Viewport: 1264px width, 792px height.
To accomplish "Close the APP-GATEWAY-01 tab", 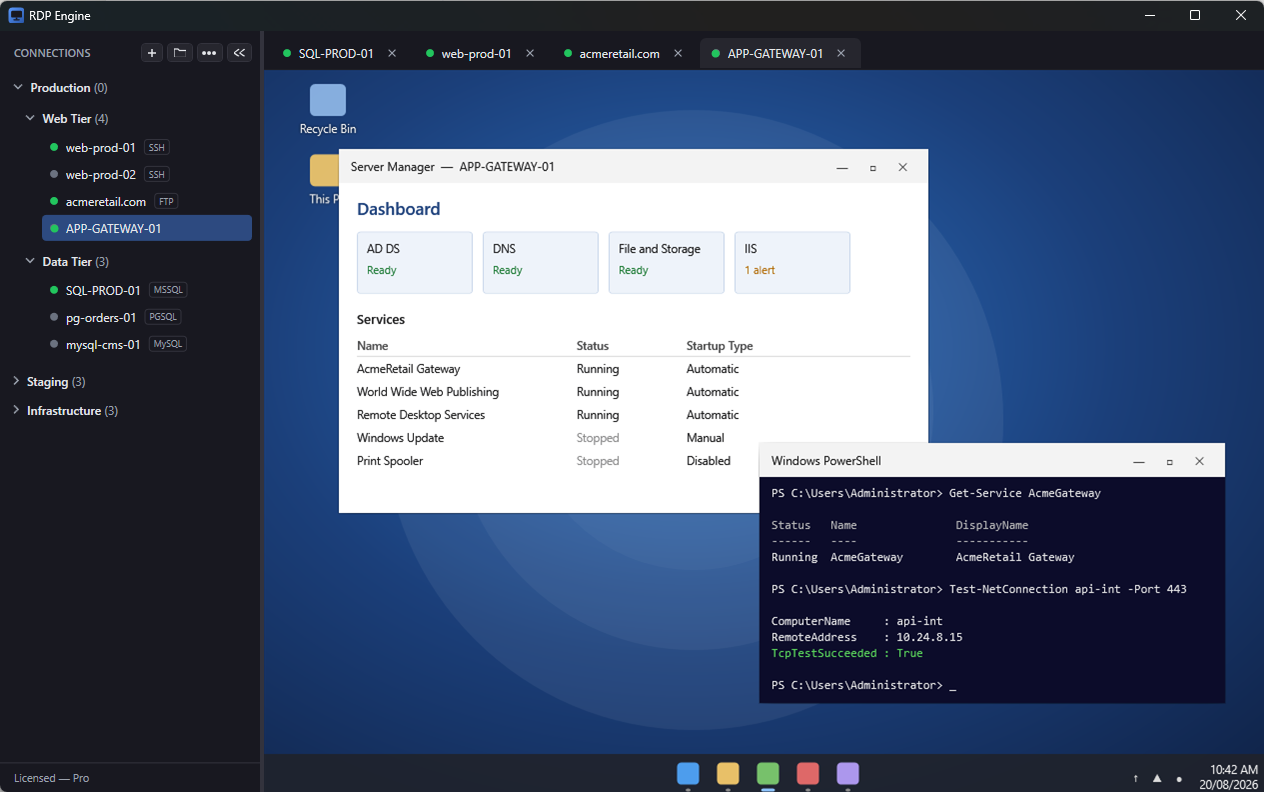I will (841, 53).
